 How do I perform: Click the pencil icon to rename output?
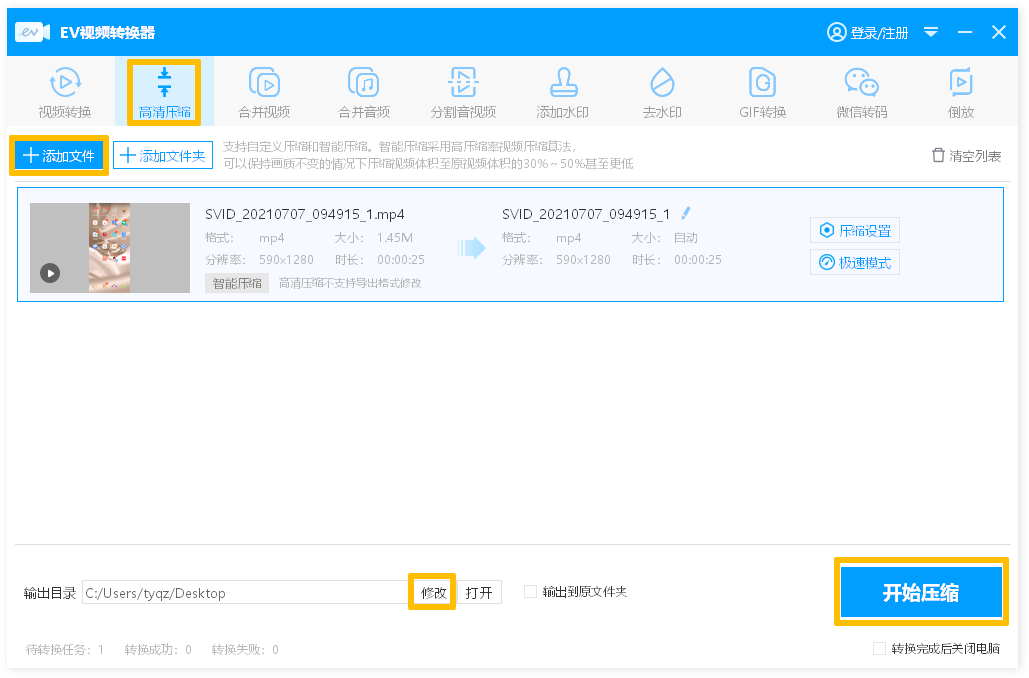tap(686, 213)
